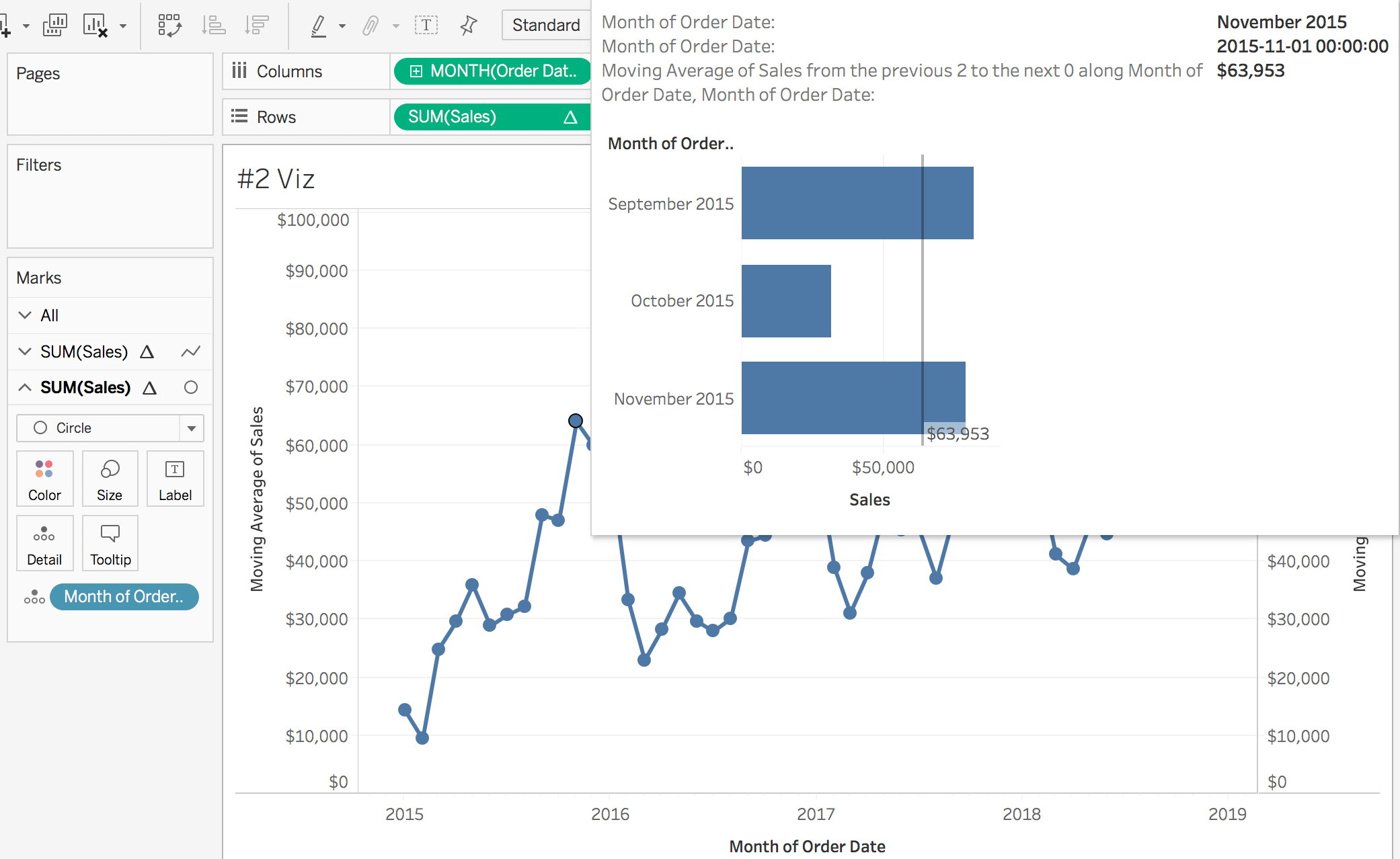
Task: Open the Clear sheet dropdown arrow
Action: [123, 26]
